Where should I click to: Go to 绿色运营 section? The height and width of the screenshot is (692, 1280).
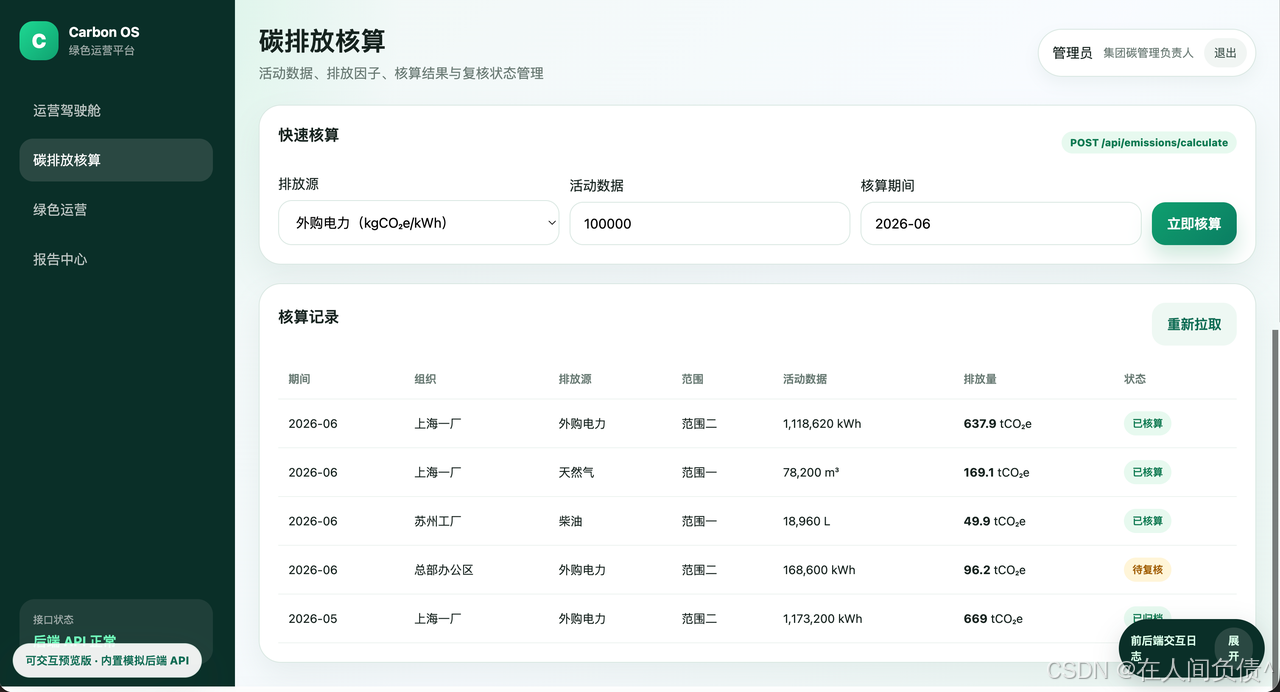tap(116, 210)
